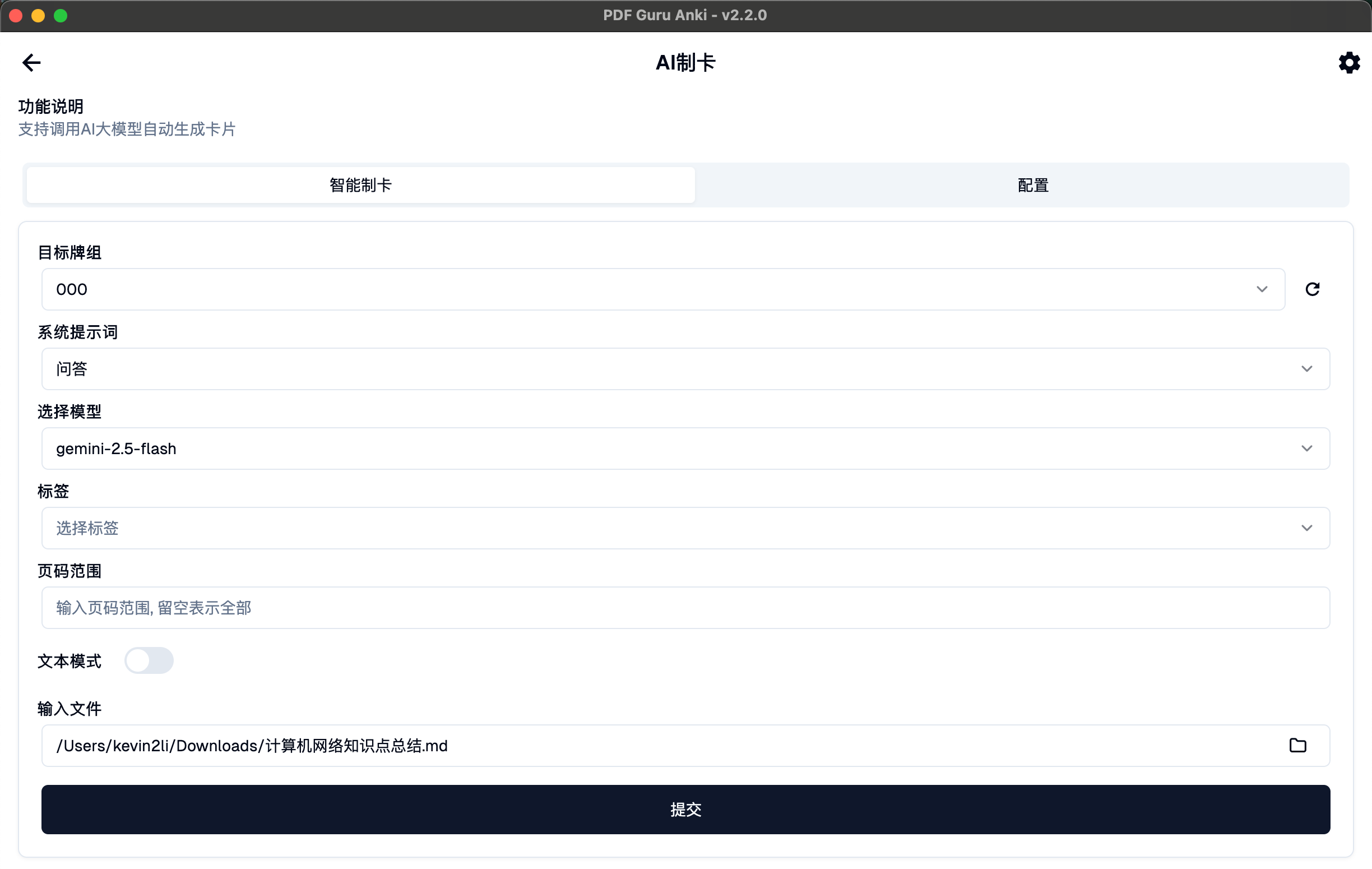This screenshot has width=1372, height=869.
Task: Click the 支持调用AI大模型自动生成卡片 description text
Action: pos(127,130)
